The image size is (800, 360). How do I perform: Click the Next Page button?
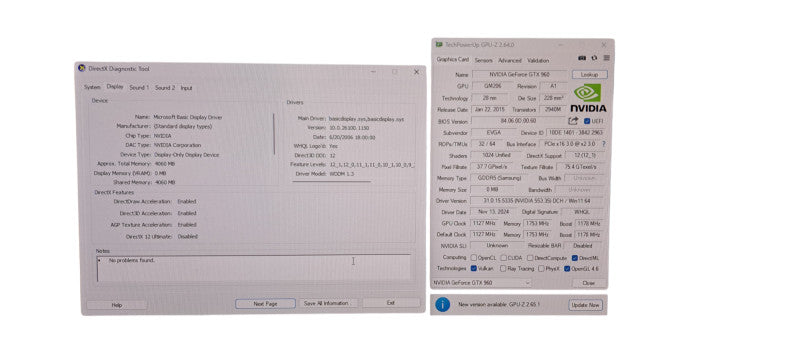265,303
